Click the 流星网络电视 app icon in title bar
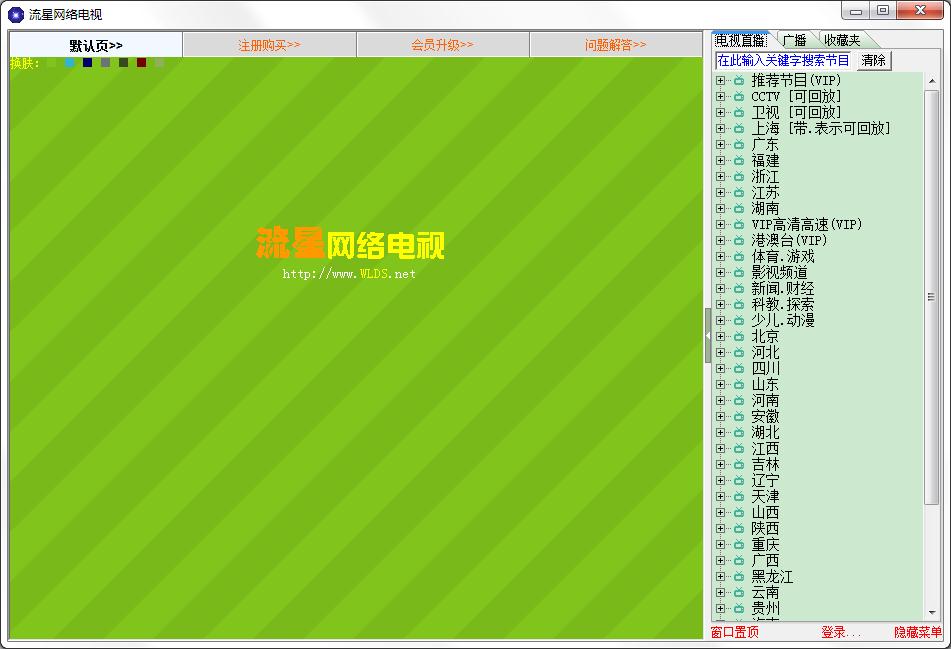This screenshot has width=951, height=649. coord(16,14)
